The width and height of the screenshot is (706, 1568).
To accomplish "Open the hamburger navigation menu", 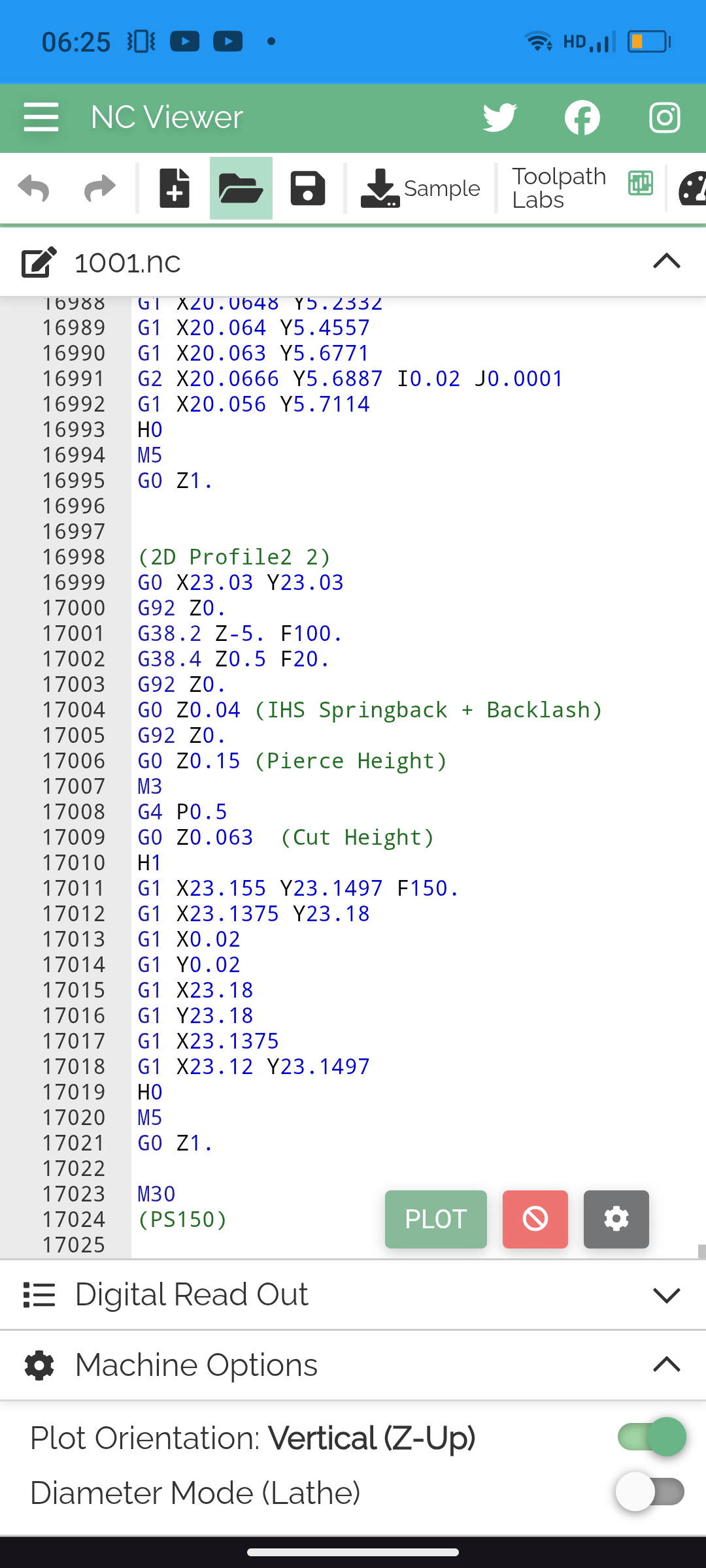I will [41, 118].
